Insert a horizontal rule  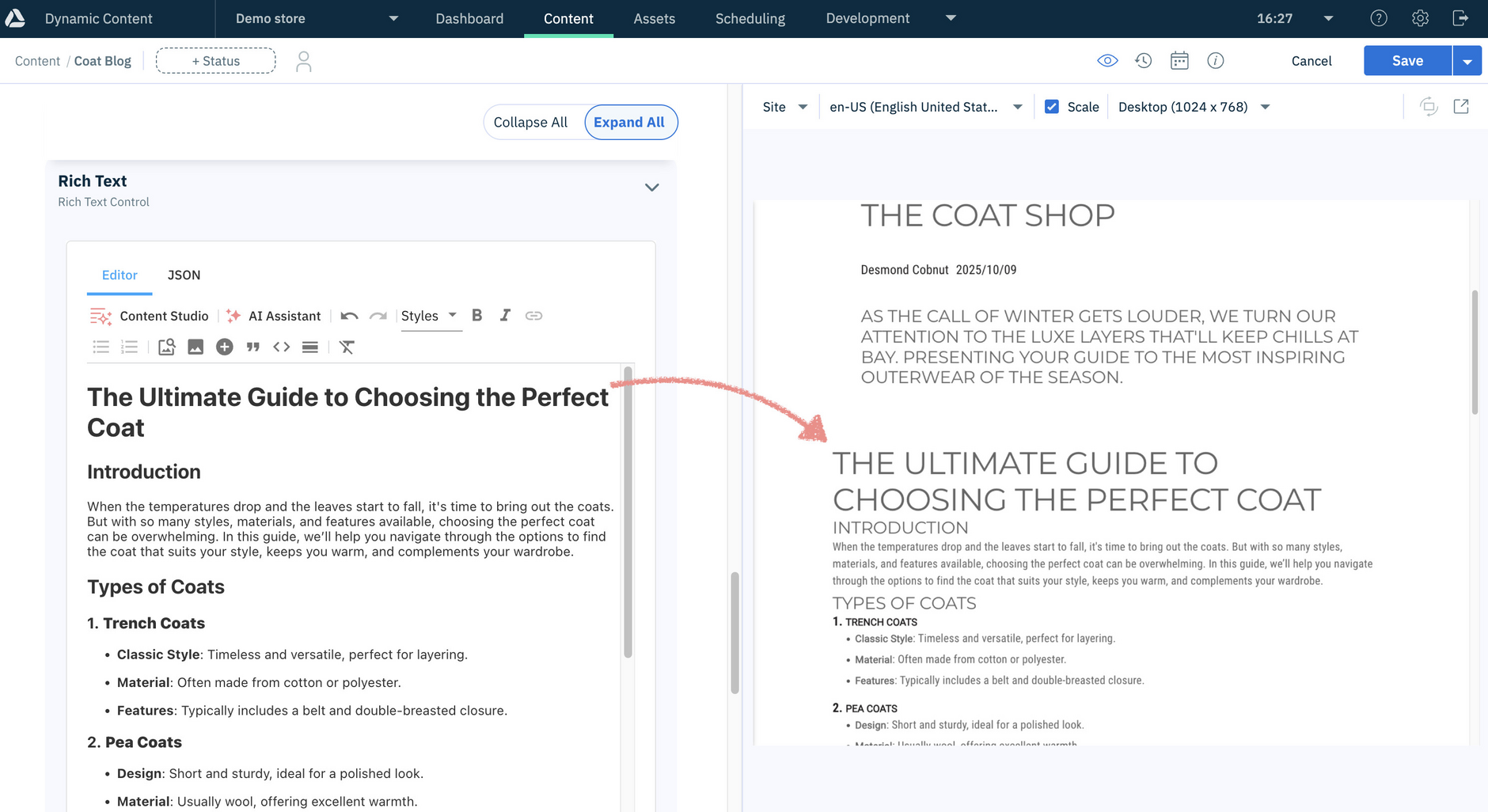pos(310,347)
